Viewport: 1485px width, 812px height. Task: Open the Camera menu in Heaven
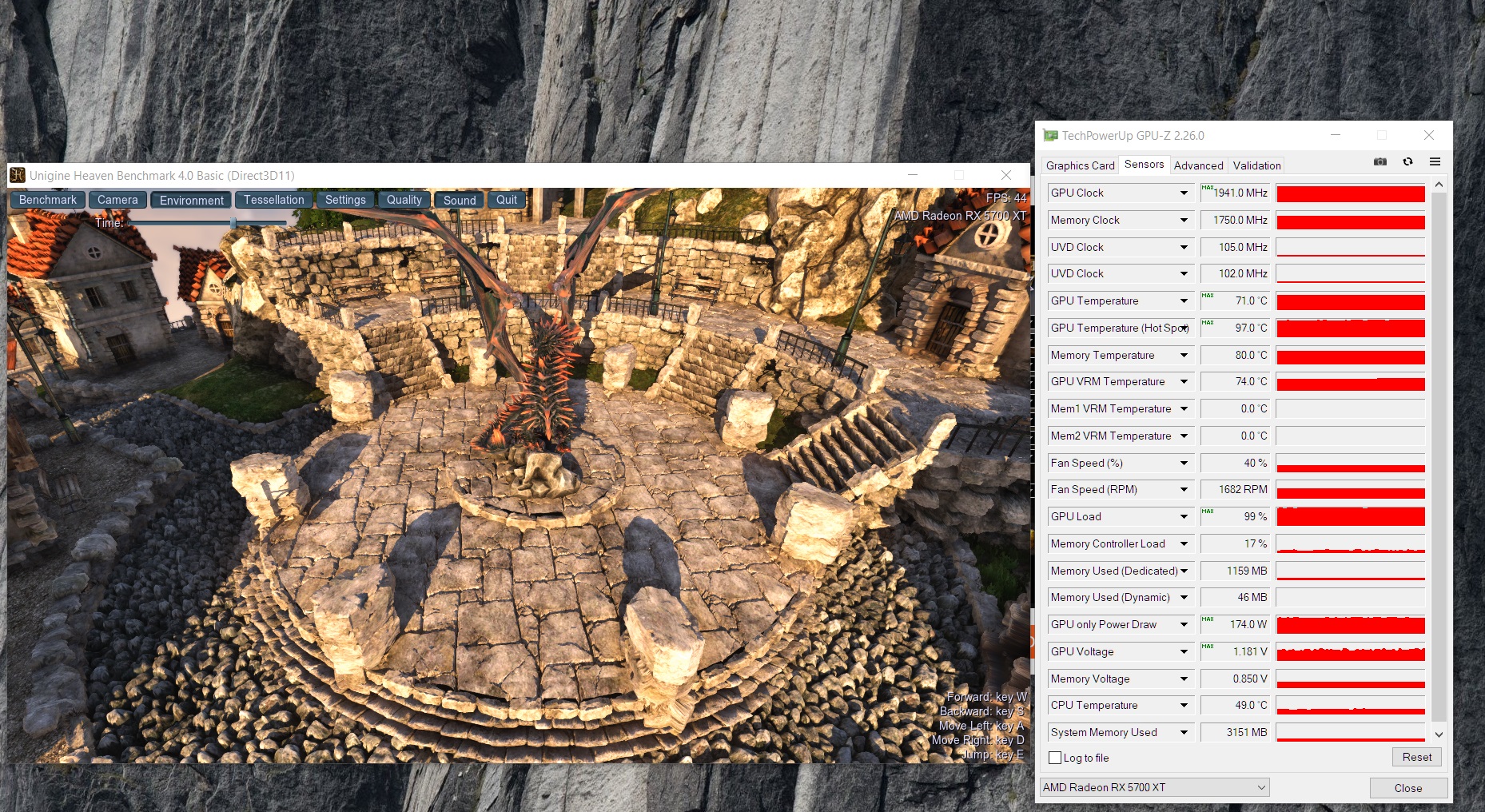coord(117,200)
